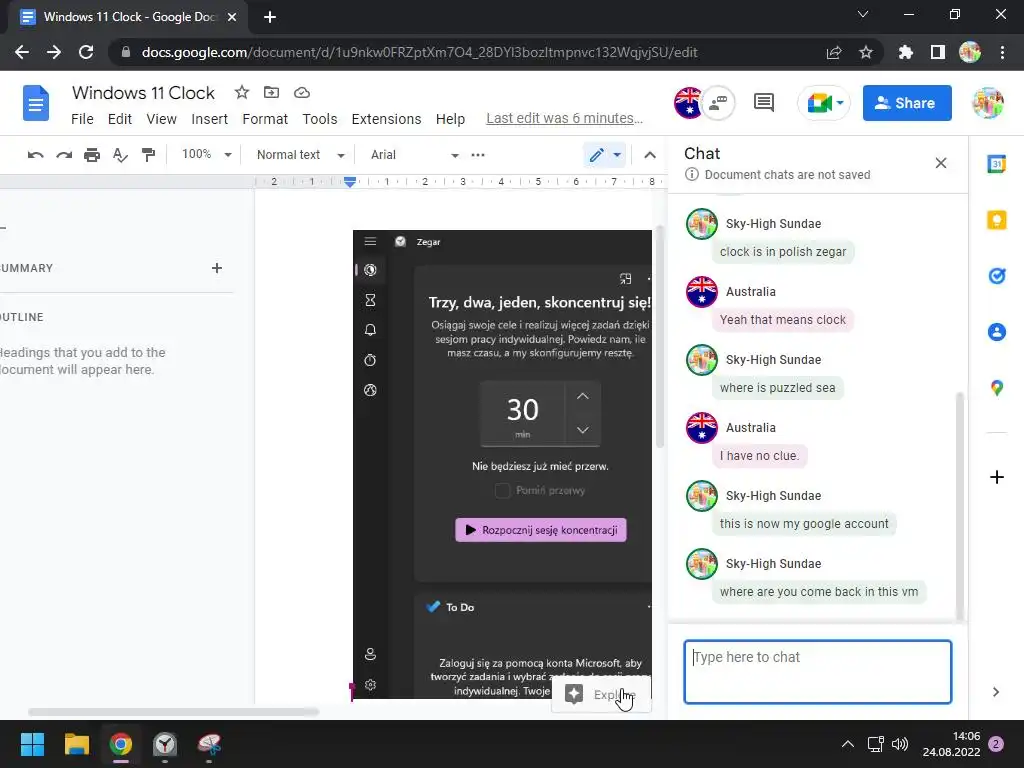Open a new Chrome tab
The image size is (1024, 768).
pyautogui.click(x=270, y=17)
